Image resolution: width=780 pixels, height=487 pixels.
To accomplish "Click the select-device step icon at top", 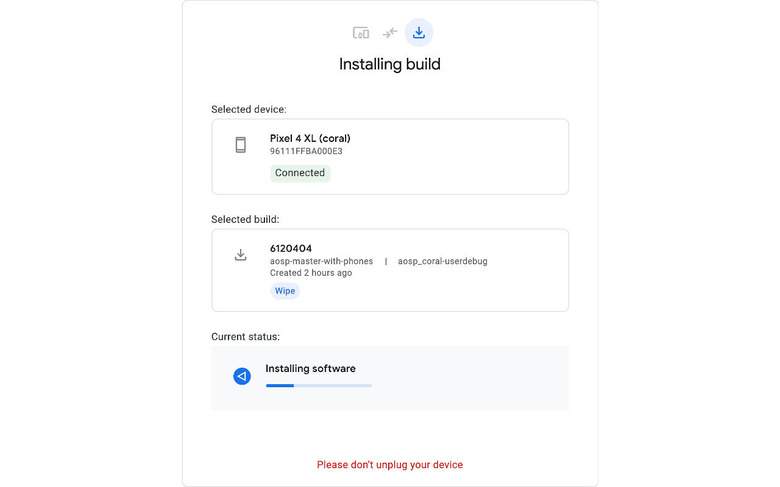I will [361, 33].
